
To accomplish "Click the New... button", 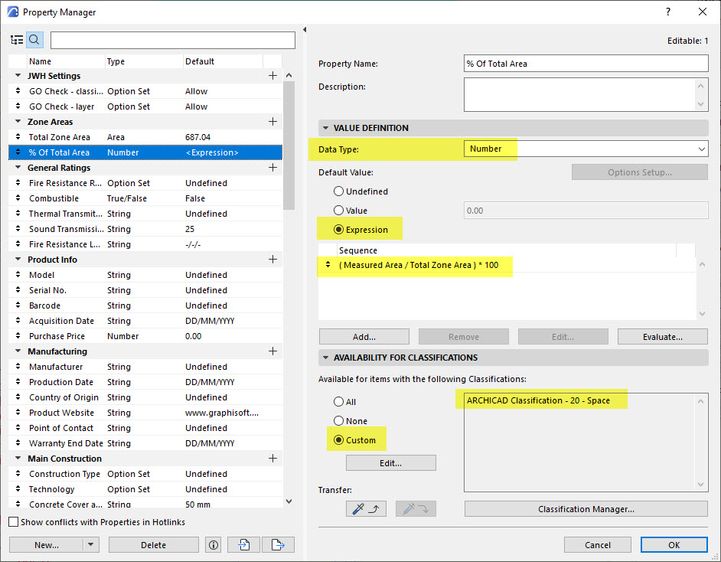I will click(x=46, y=545).
